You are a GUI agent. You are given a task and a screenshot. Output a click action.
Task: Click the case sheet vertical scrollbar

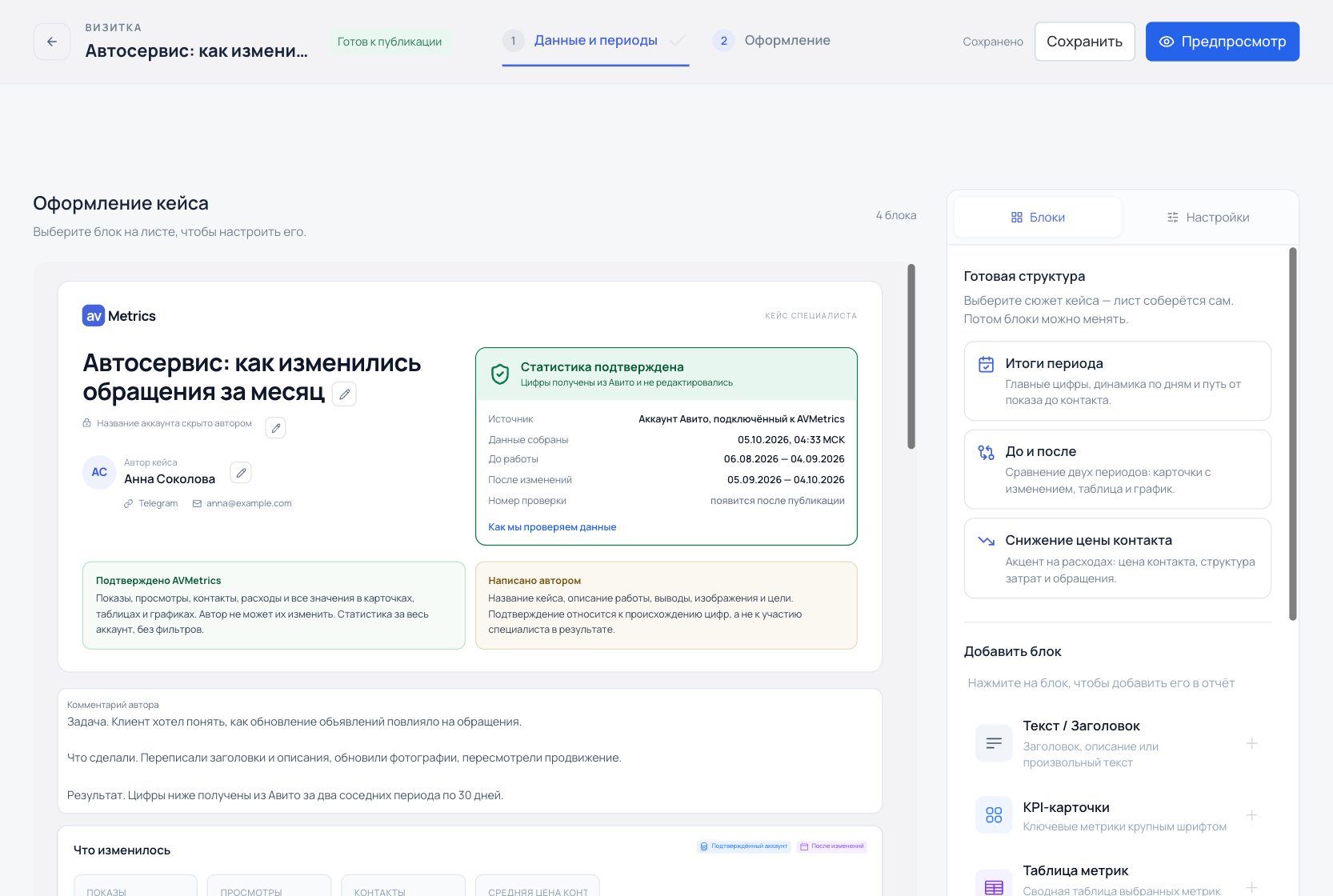click(911, 357)
